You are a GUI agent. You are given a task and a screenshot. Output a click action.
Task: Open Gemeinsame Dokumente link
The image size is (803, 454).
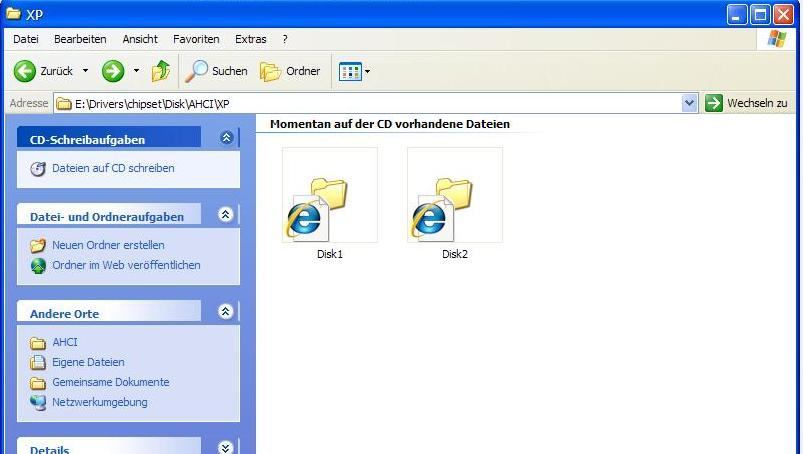[x=111, y=382]
